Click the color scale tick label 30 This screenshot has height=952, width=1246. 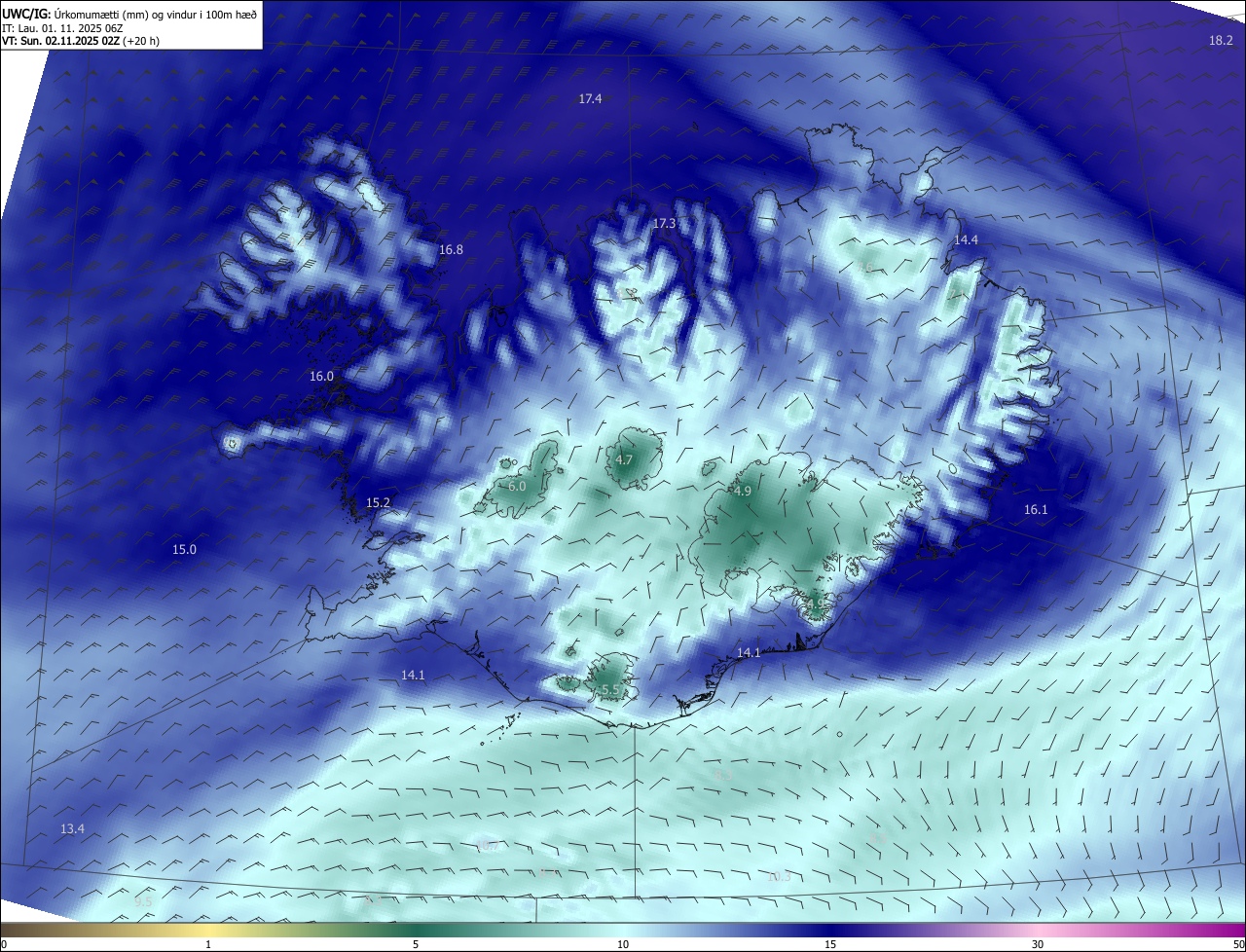[1038, 945]
